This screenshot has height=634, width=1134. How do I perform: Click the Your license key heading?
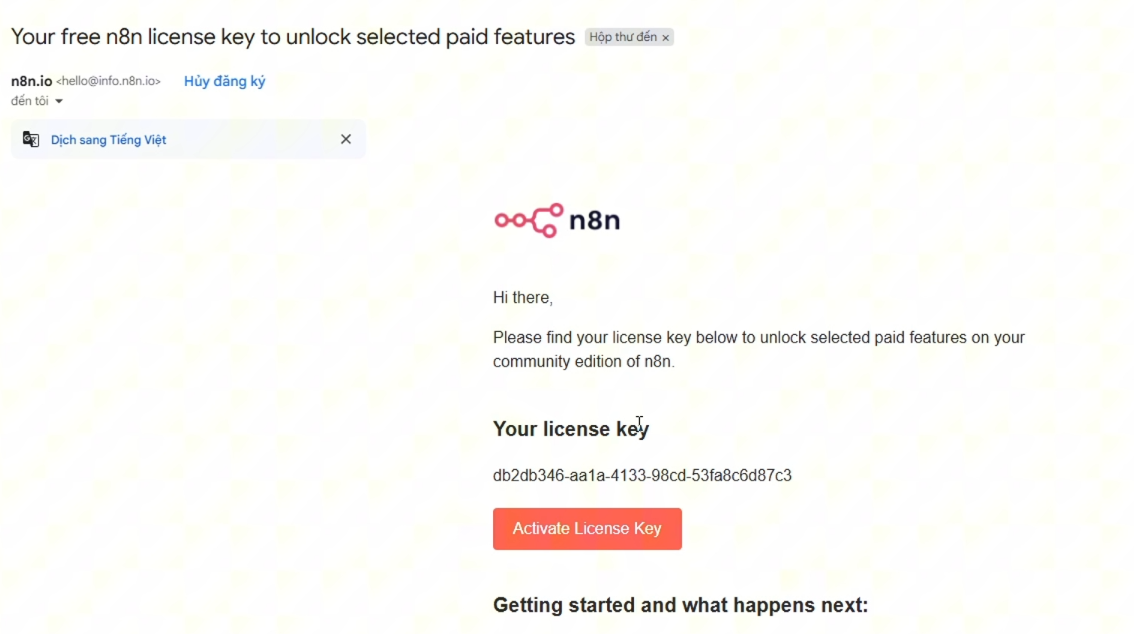571,429
